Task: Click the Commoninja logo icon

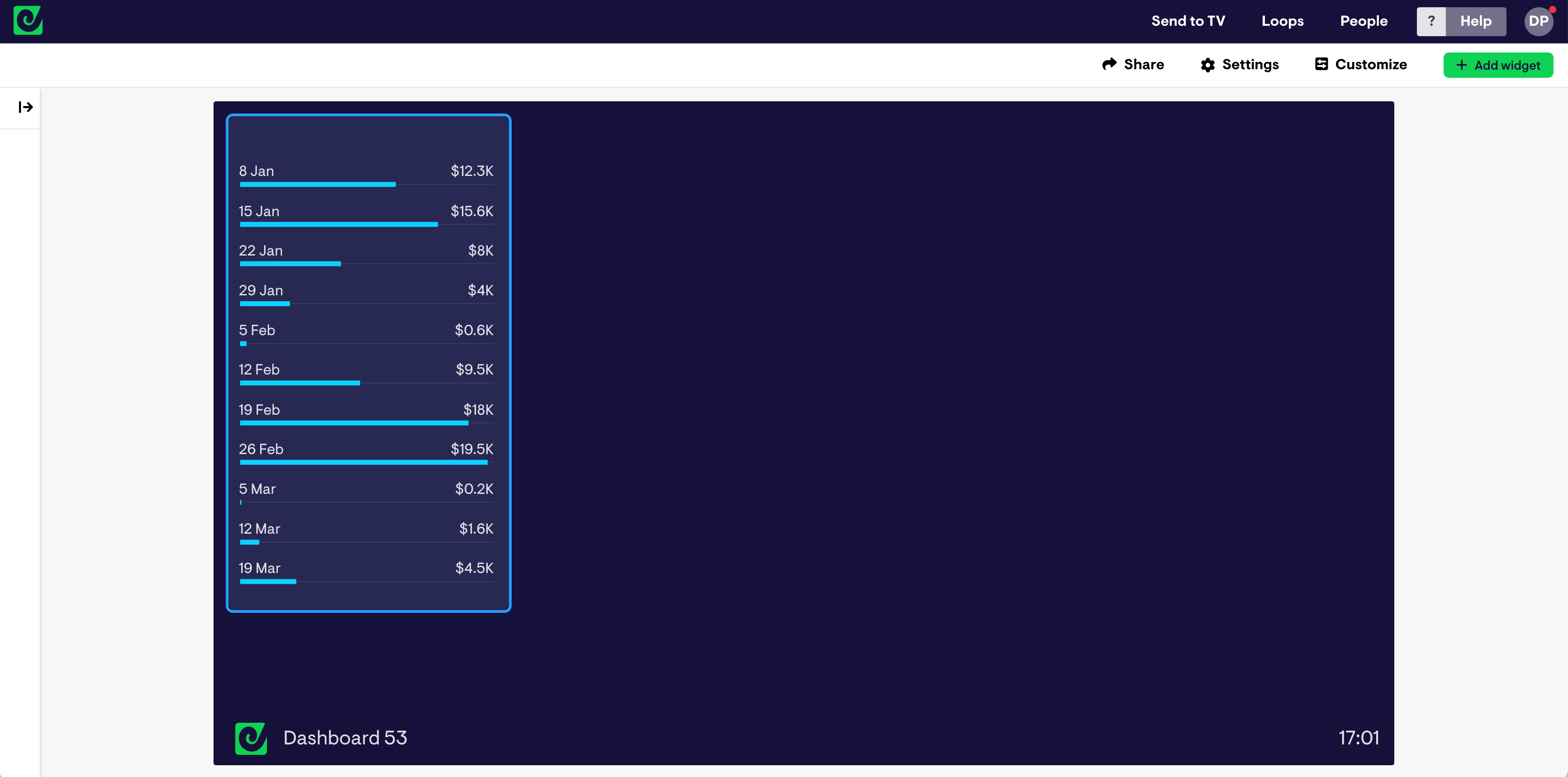Action: (x=28, y=20)
